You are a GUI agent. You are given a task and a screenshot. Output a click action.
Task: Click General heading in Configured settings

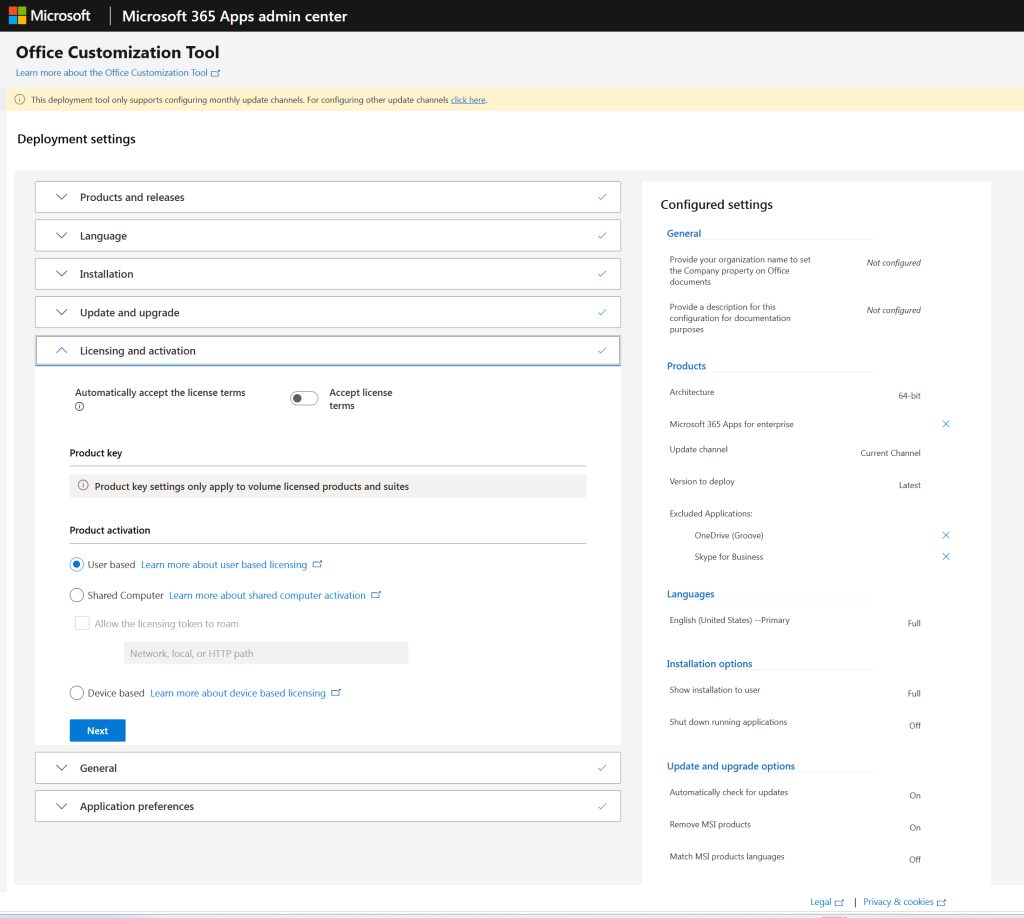tap(684, 233)
